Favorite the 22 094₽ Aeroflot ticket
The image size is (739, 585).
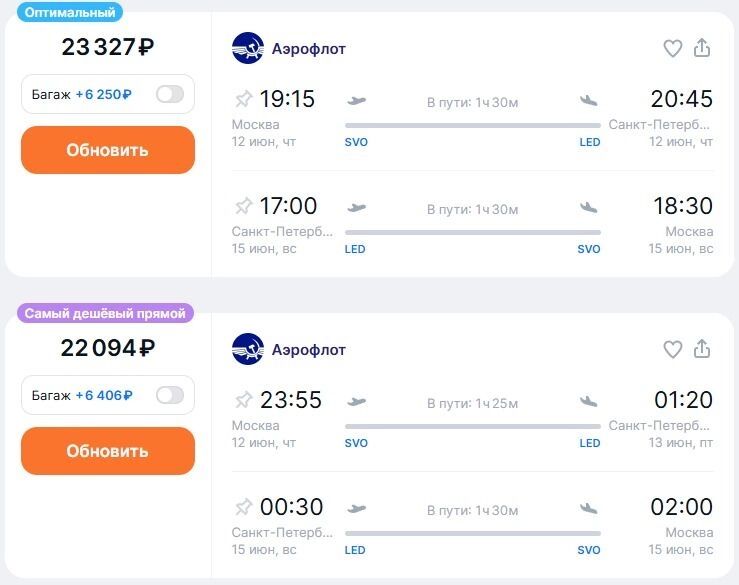pos(672,349)
